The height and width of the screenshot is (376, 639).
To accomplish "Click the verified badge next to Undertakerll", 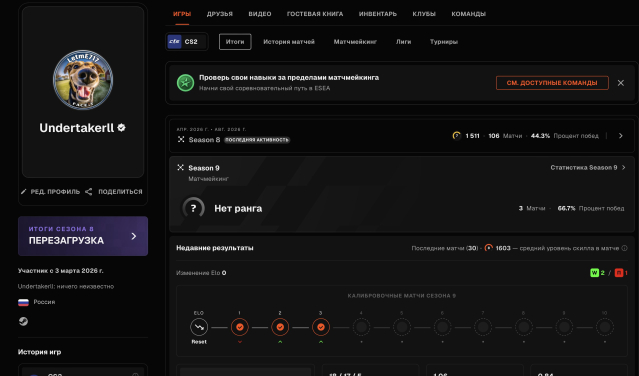I will pos(121,128).
